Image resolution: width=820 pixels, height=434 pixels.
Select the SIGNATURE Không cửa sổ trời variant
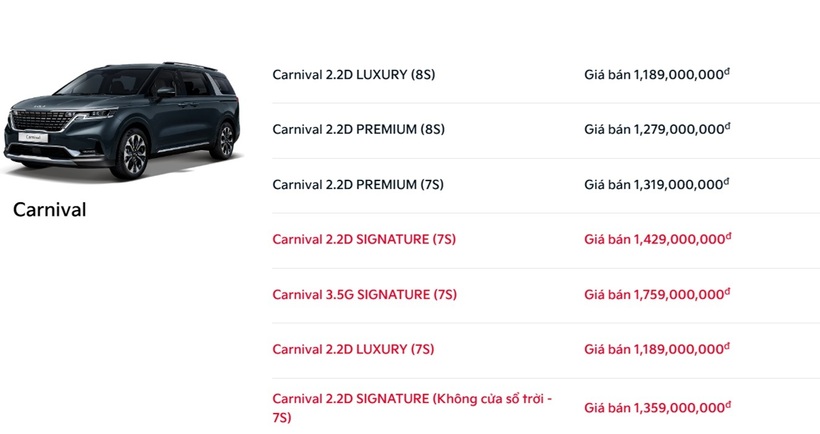point(412,408)
